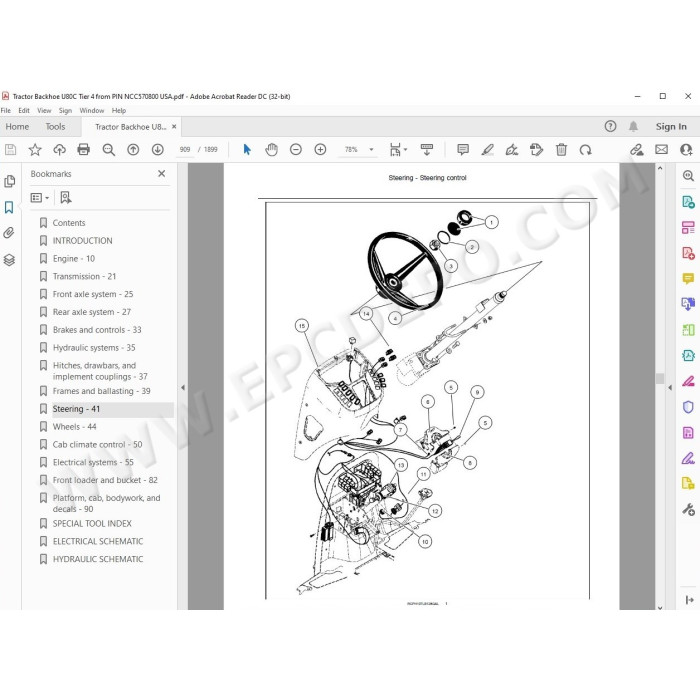This screenshot has width=700, height=700.
Task: Open the Layers panel icon
Action: (9, 259)
